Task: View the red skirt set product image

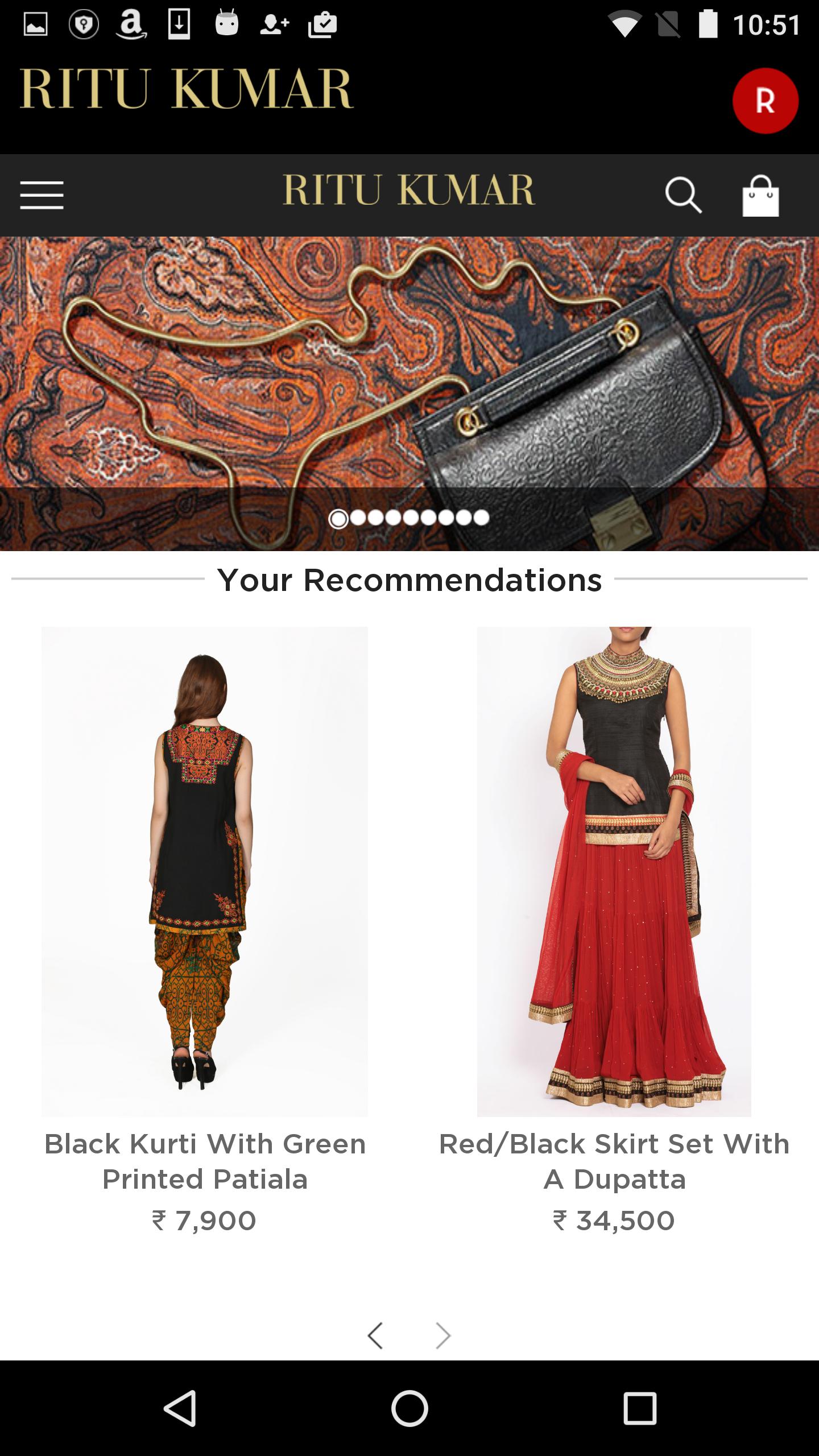Action: point(614,871)
